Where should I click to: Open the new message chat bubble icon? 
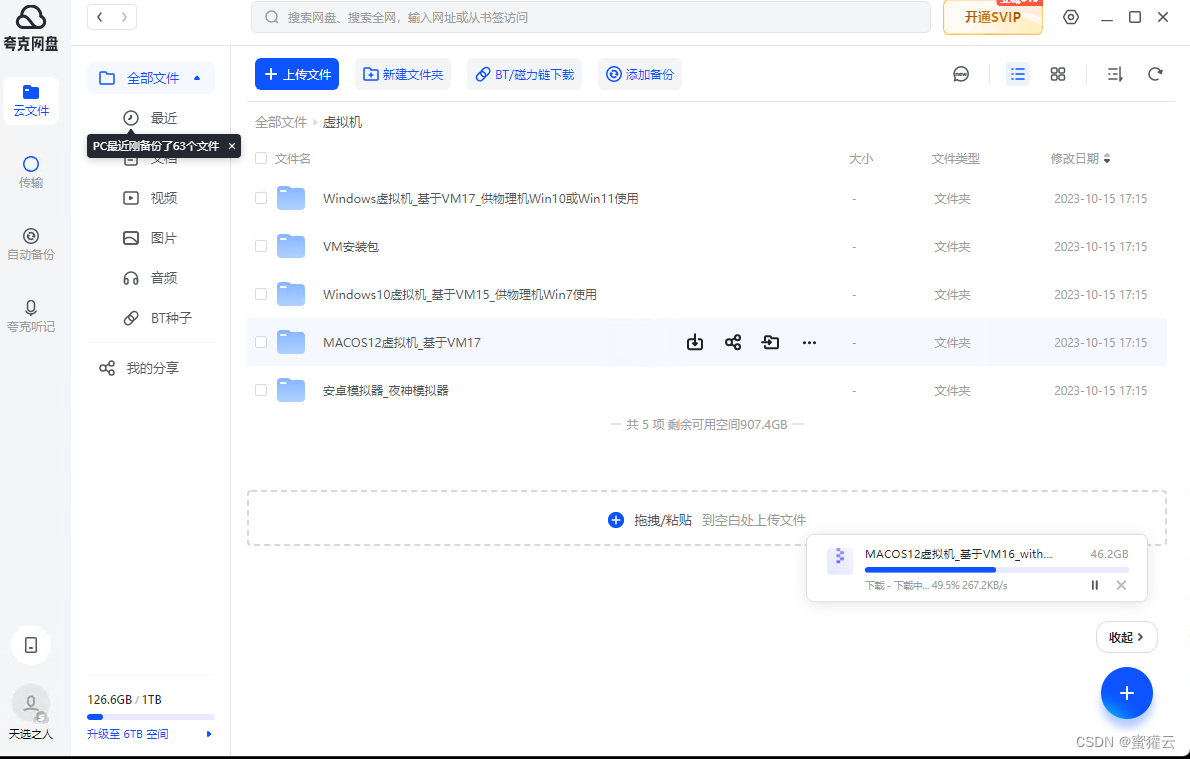pos(961,74)
